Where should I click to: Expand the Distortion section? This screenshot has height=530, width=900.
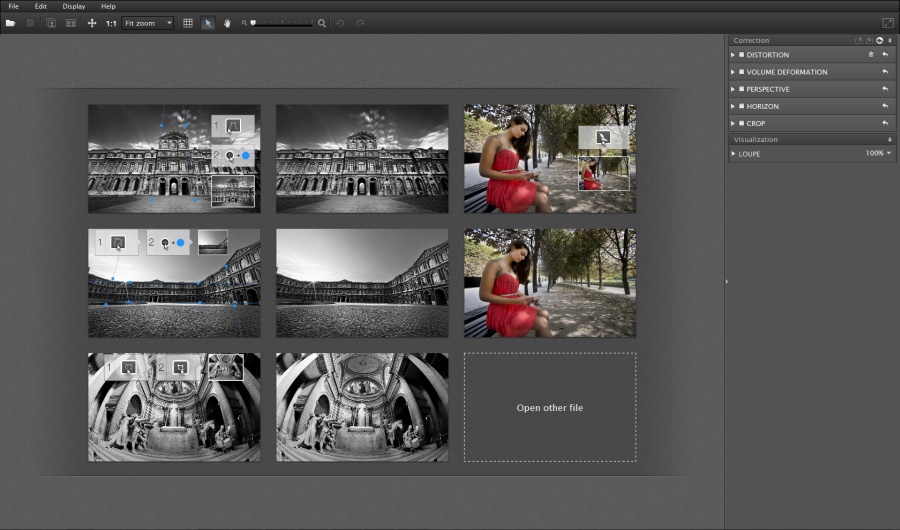(x=733, y=55)
